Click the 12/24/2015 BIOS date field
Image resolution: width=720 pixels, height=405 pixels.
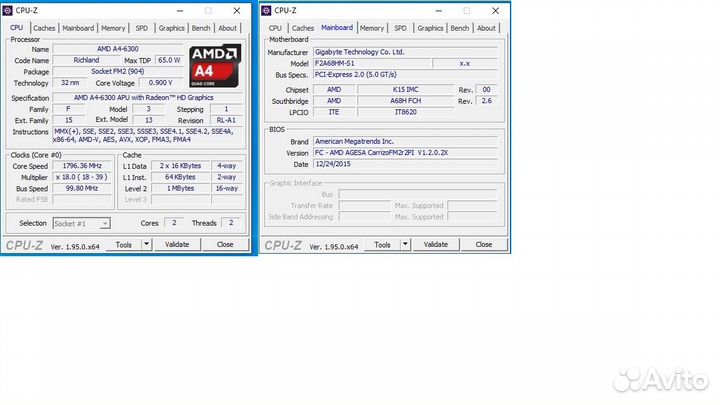coord(405,164)
